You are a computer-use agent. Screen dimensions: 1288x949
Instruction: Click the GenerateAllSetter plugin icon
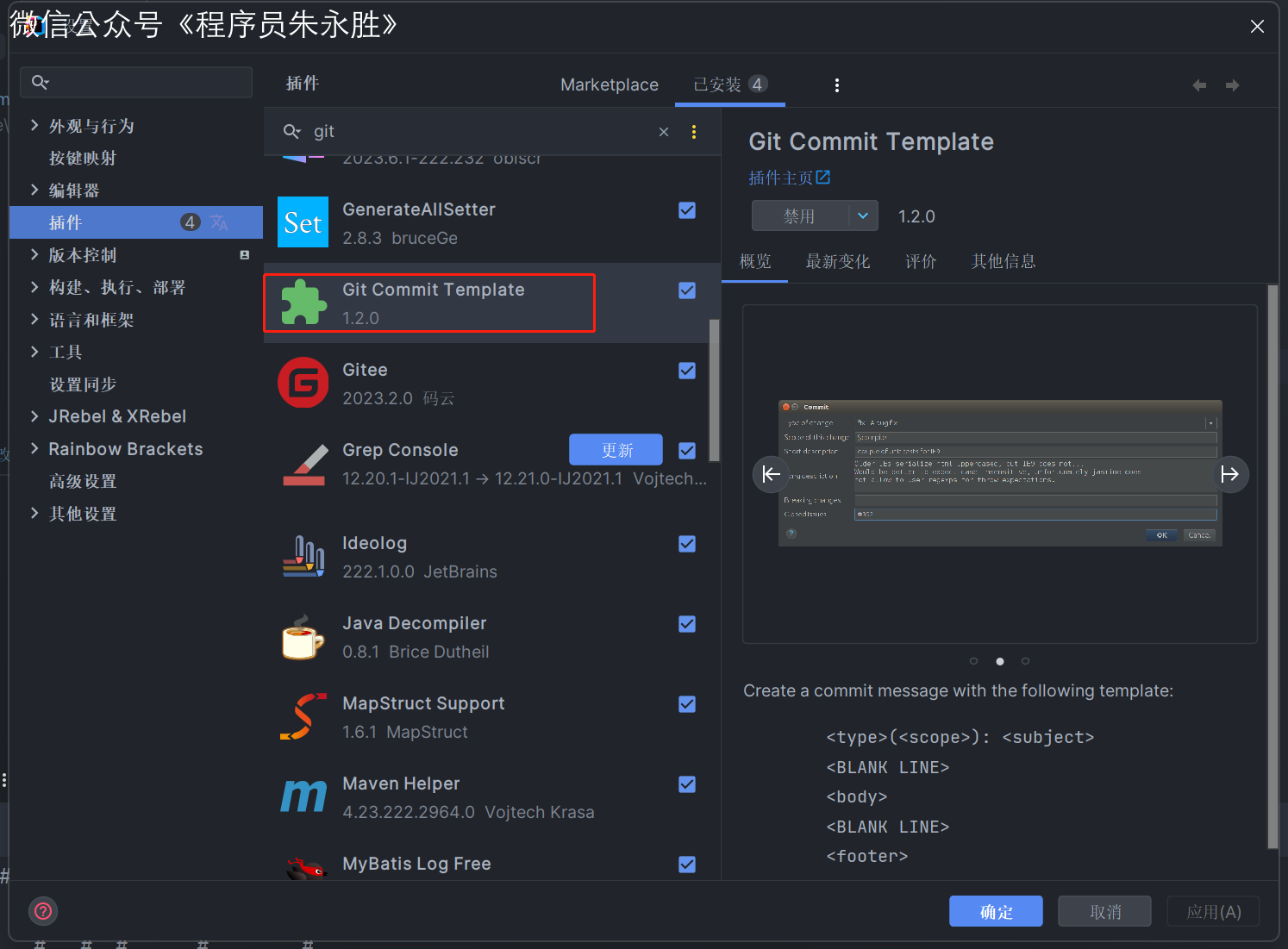tap(303, 222)
